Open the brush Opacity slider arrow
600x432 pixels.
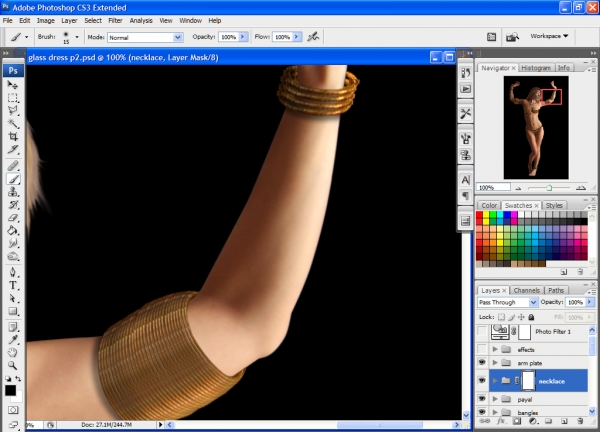pos(243,37)
